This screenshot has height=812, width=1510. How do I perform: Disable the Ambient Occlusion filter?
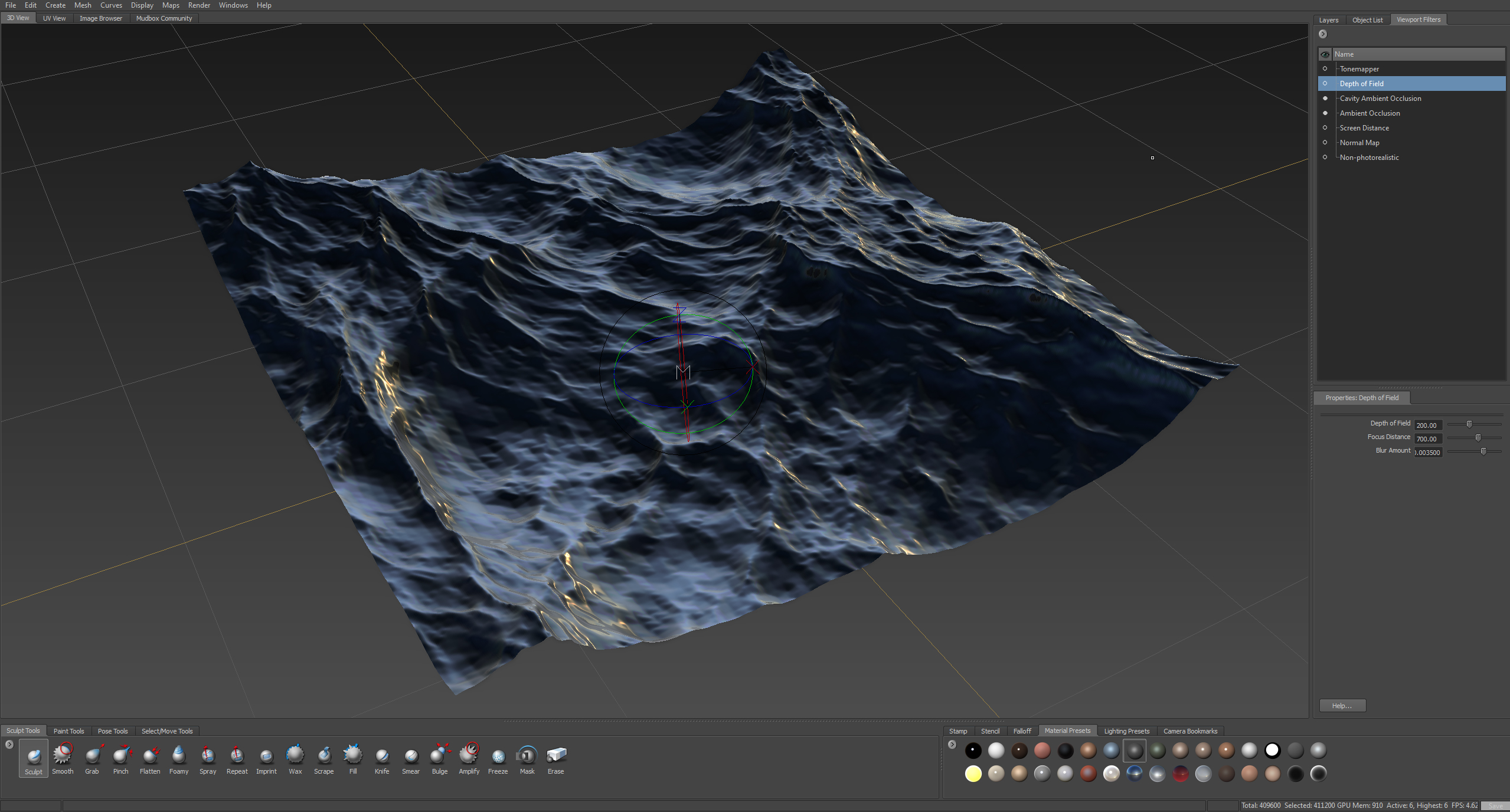coord(1325,113)
